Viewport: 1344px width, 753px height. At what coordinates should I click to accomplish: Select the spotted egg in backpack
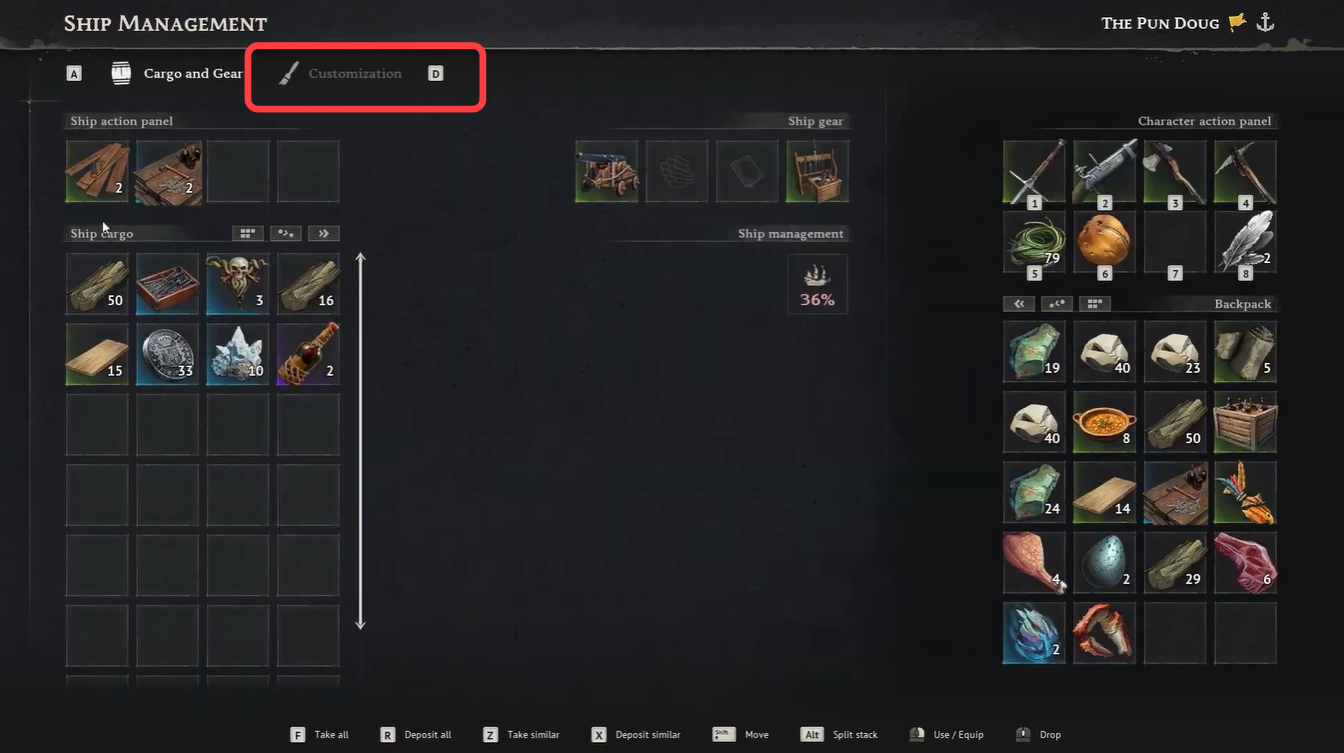click(x=1105, y=563)
